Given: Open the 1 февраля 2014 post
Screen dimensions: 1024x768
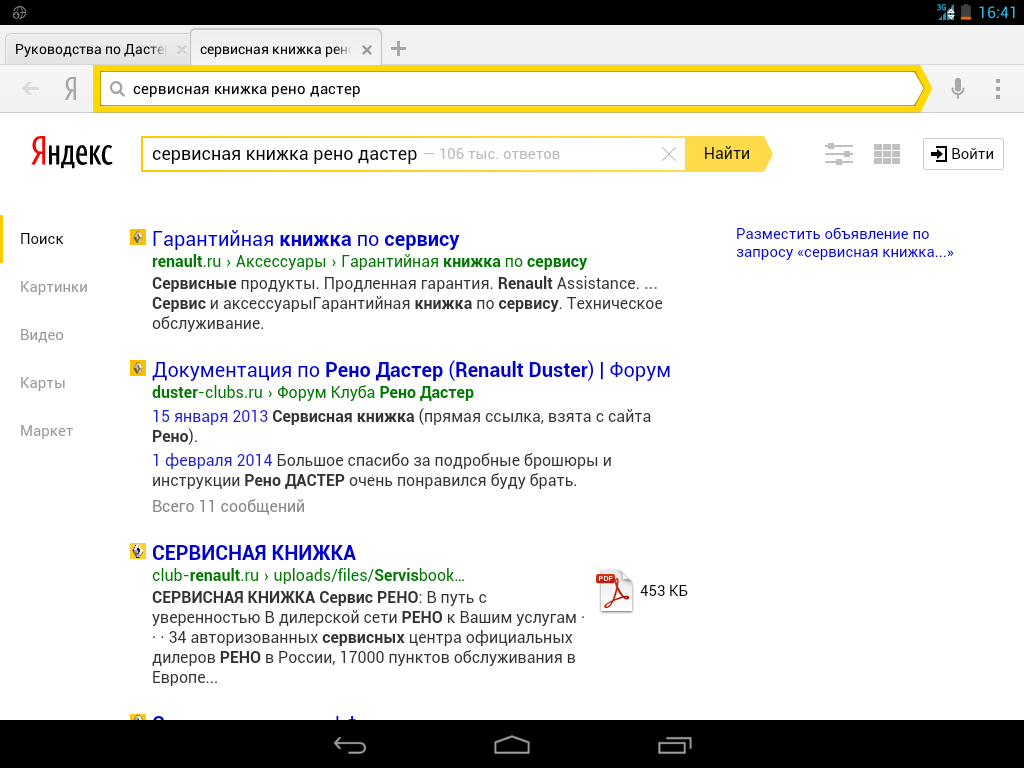Looking at the screenshot, I should coord(212,460).
